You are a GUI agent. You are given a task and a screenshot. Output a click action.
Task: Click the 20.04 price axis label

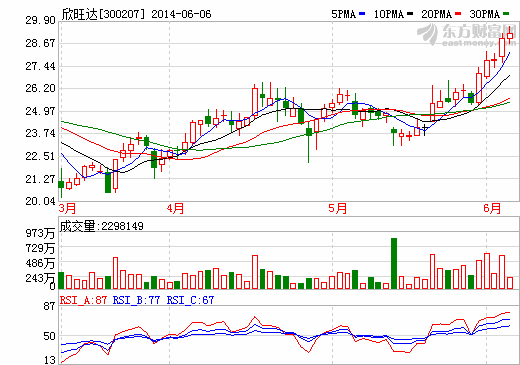(x=40, y=201)
